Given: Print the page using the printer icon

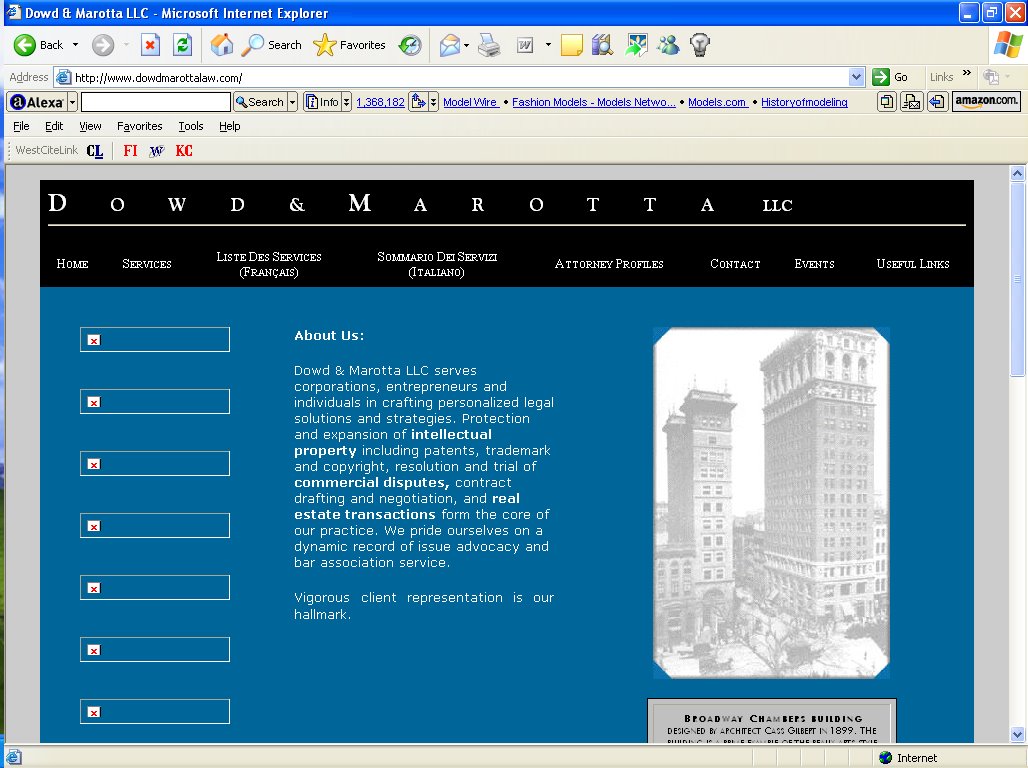Looking at the screenshot, I should pyautogui.click(x=488, y=45).
